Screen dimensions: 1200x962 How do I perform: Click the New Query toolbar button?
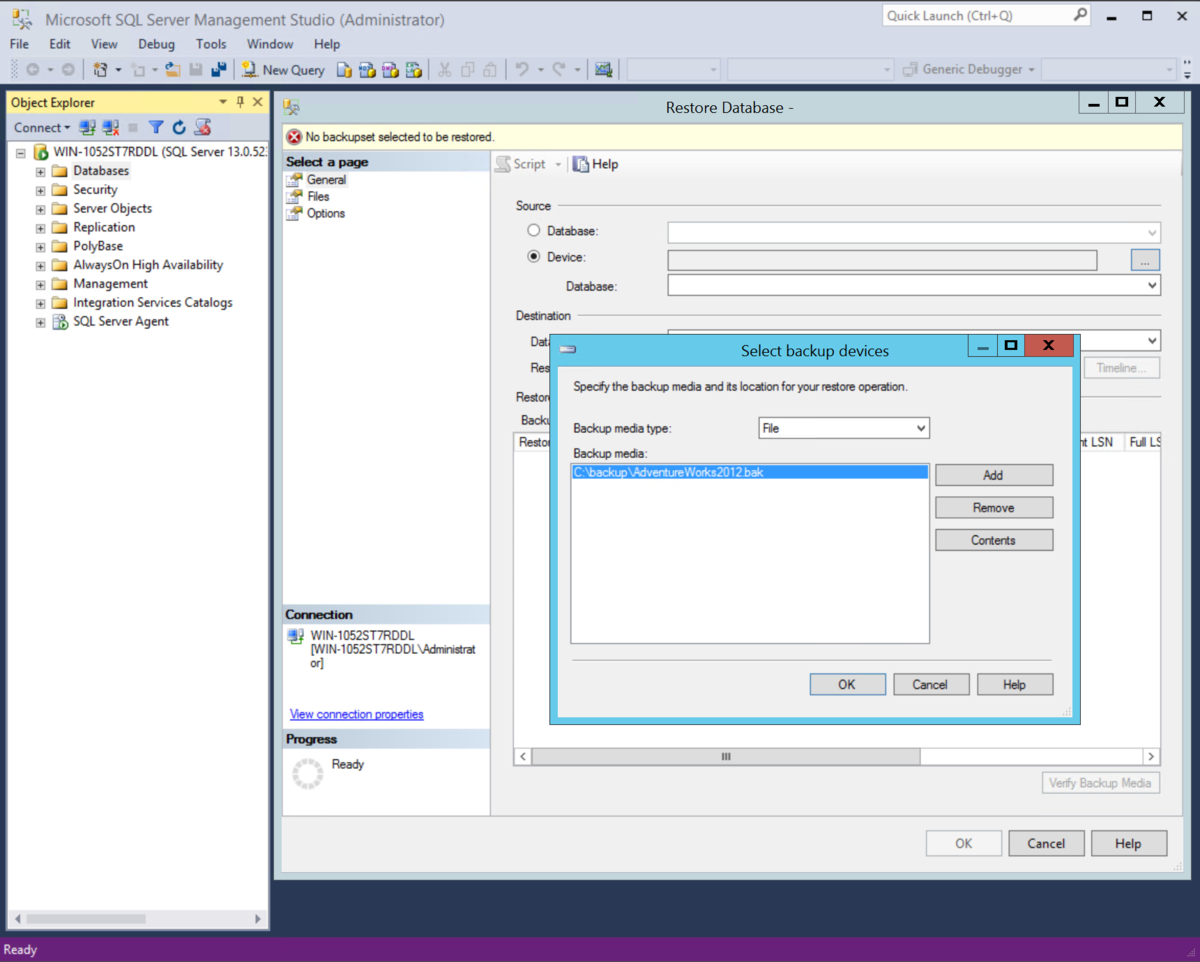pos(283,70)
